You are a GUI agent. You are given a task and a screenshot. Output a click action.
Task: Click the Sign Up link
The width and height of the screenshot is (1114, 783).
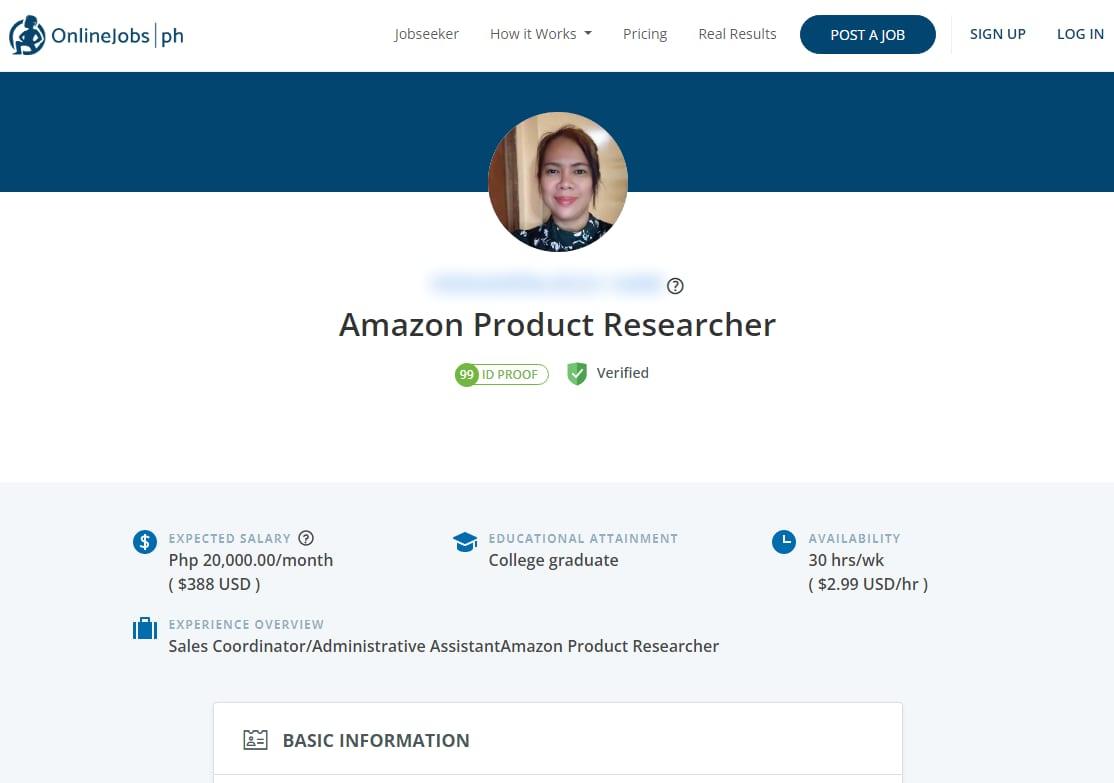click(x=997, y=34)
